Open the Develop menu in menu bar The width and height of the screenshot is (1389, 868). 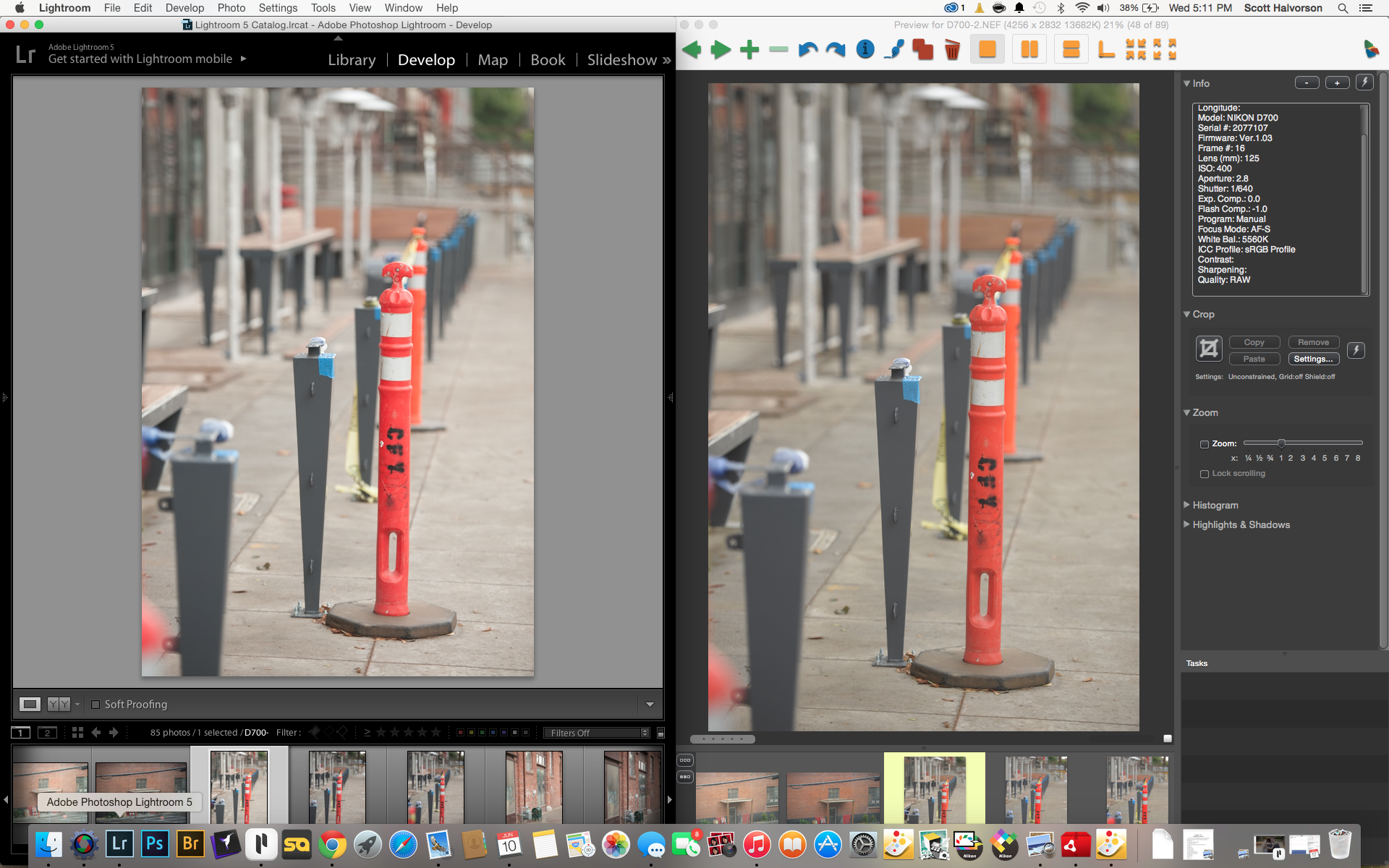[184, 8]
